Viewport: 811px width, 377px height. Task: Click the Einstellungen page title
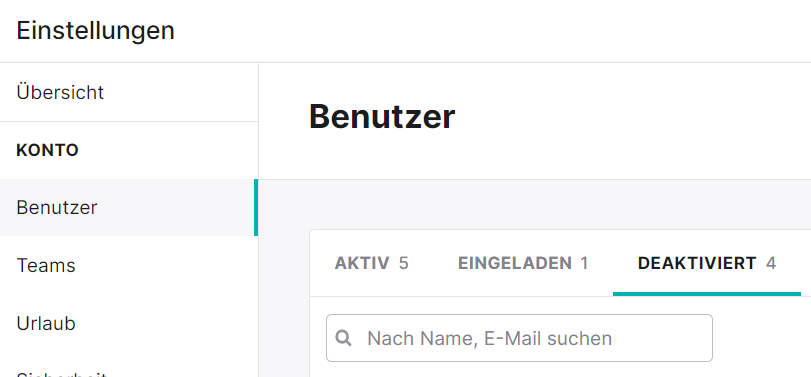[96, 31]
